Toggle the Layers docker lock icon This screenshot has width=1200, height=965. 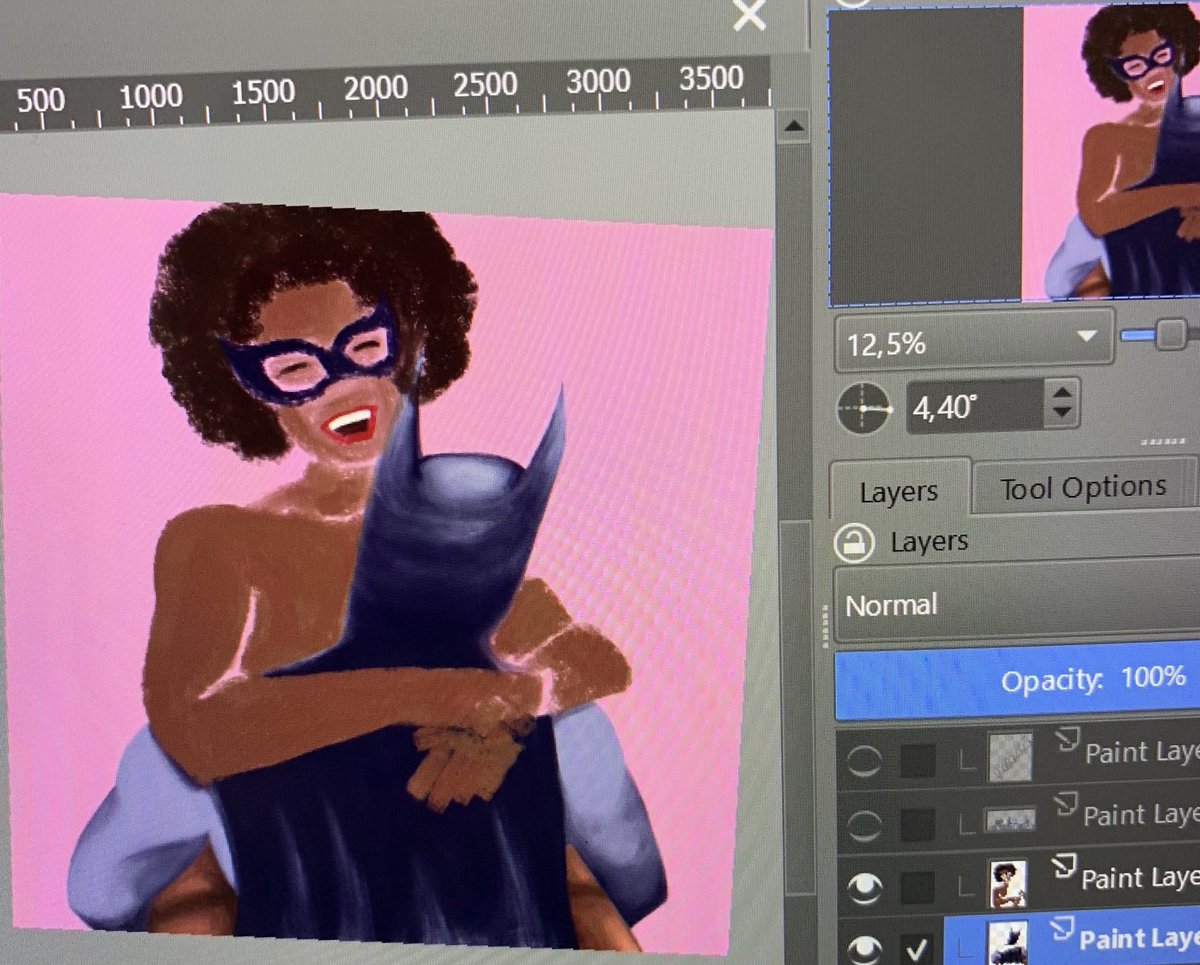pos(853,543)
